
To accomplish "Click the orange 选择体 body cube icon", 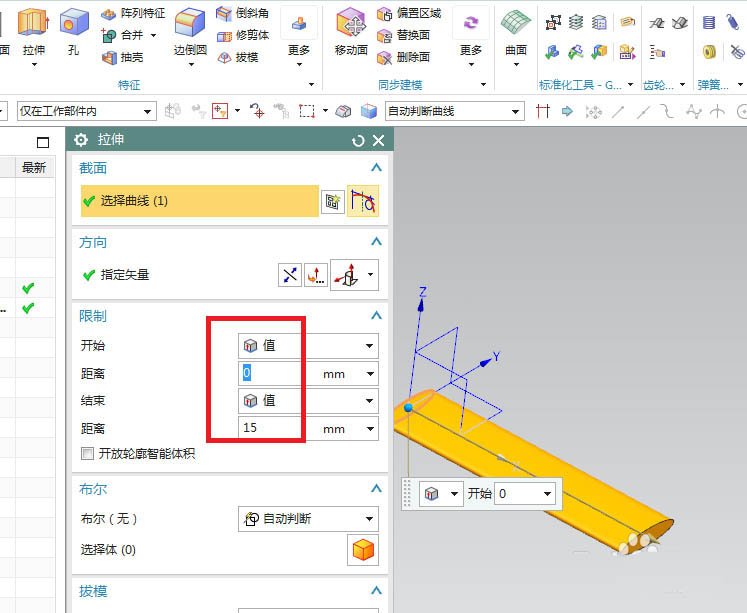I will tap(363, 550).
